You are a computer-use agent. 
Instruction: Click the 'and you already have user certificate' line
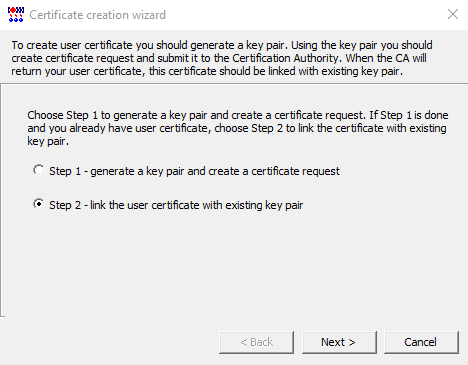(x=237, y=128)
